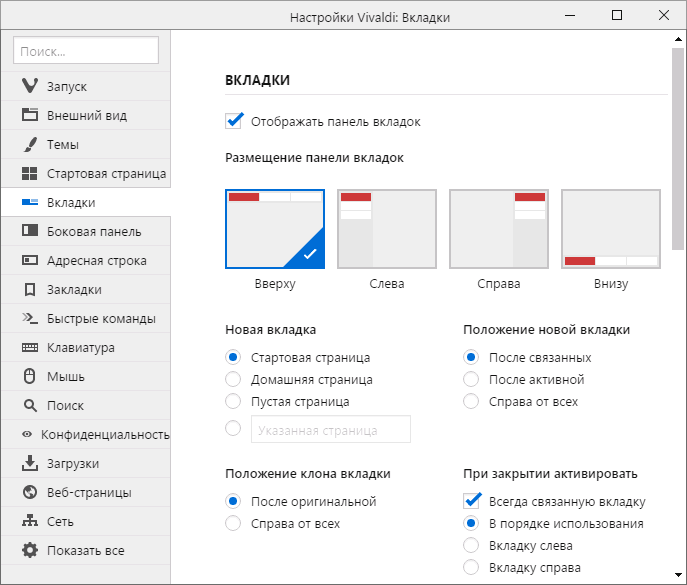
Task: Click the settings search field
Action: (x=86, y=50)
